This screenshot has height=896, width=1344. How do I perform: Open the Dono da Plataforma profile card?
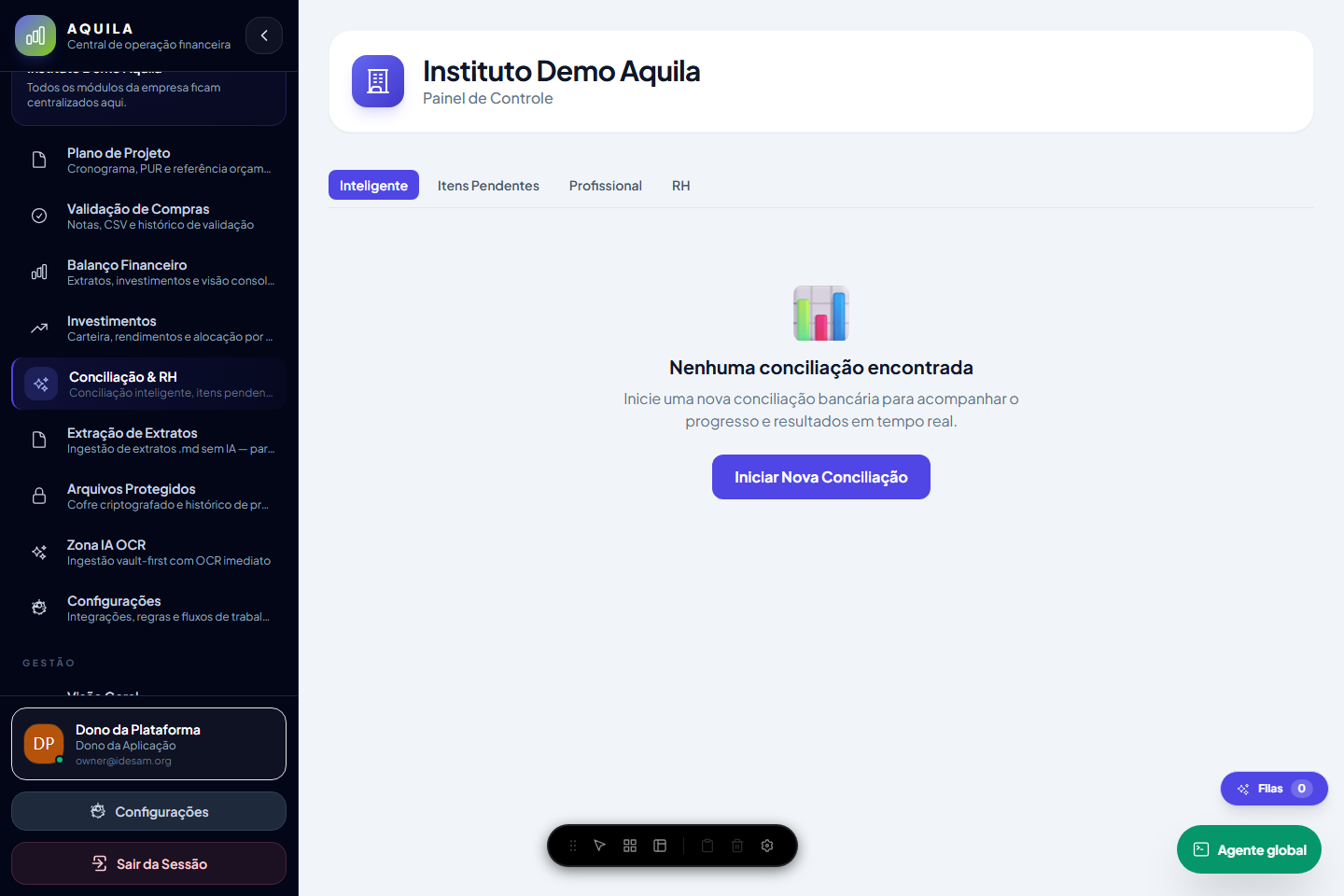(148, 744)
